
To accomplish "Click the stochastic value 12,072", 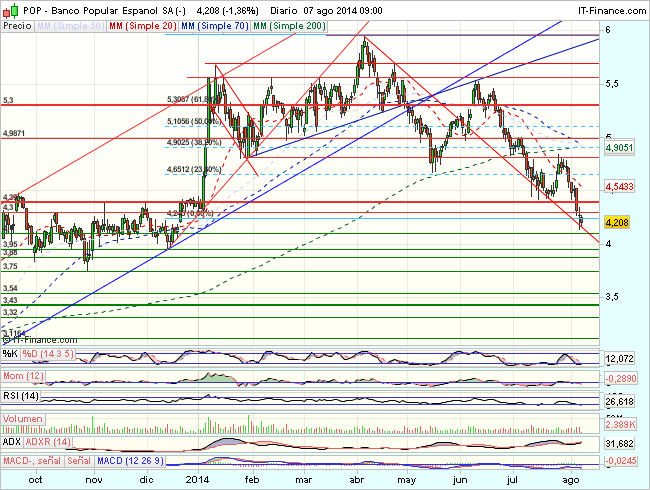I will [x=619, y=359].
